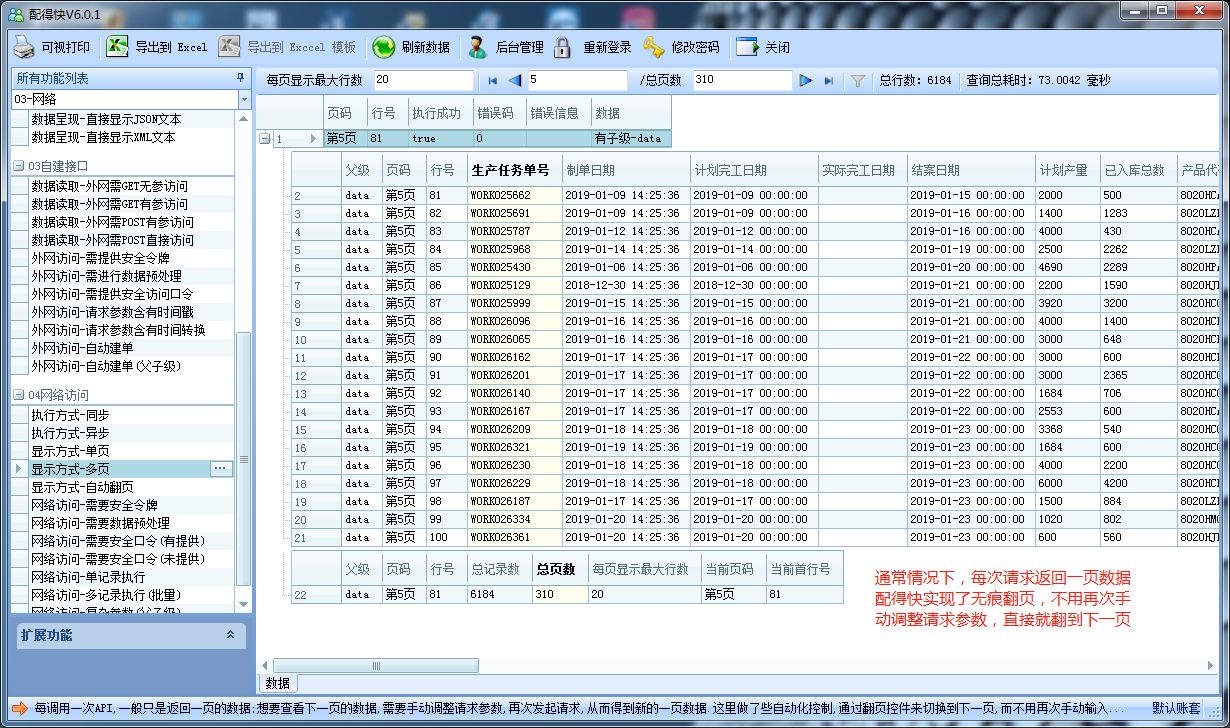Click the horizontal scrollbar thumb under the grid
1230x728 pixels.
[x=376, y=666]
